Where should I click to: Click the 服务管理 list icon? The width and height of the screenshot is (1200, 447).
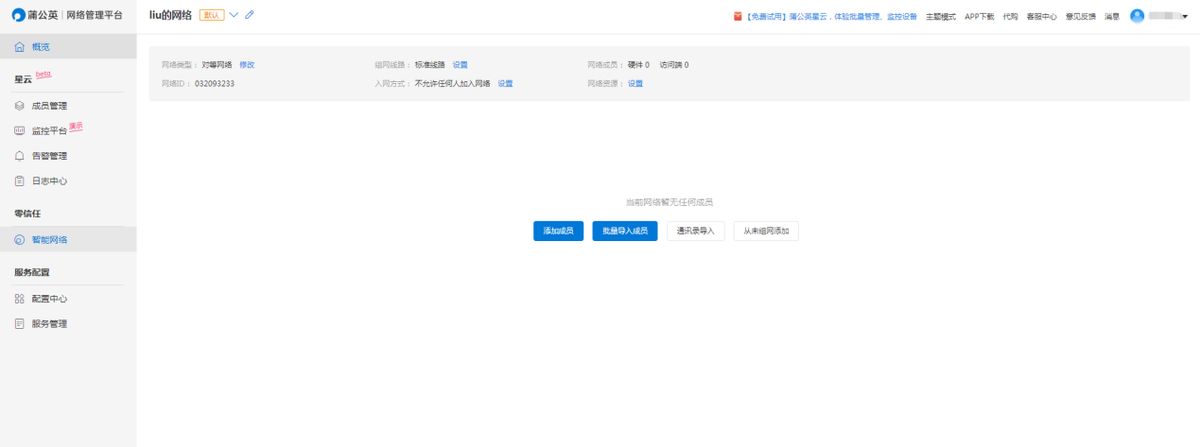(x=20, y=324)
